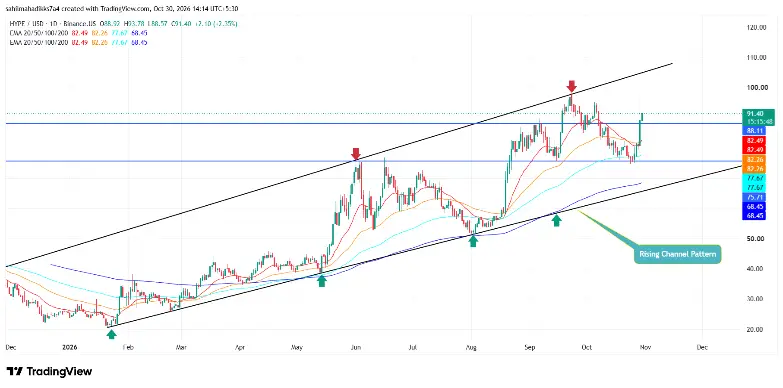Screen dimensions: 783x388
Task: Select the Rising Channel Pattern callout label
Action: pos(677,255)
